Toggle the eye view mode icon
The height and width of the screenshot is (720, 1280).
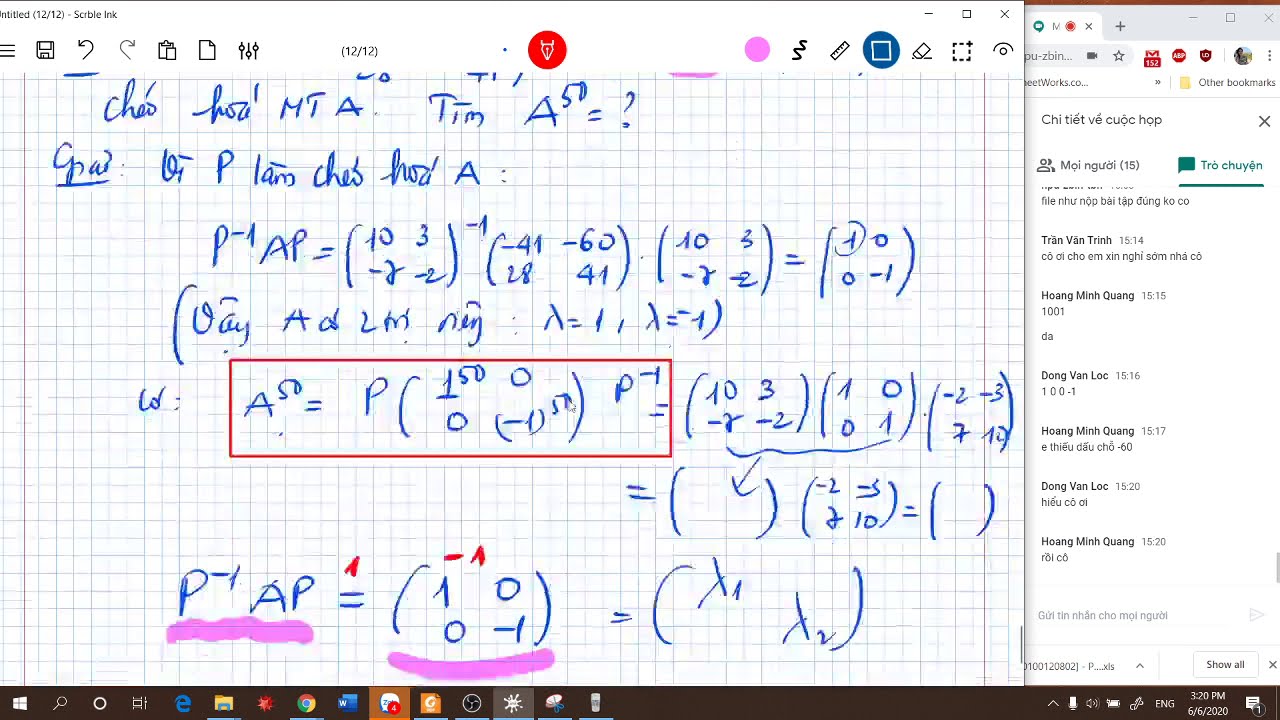click(1003, 50)
